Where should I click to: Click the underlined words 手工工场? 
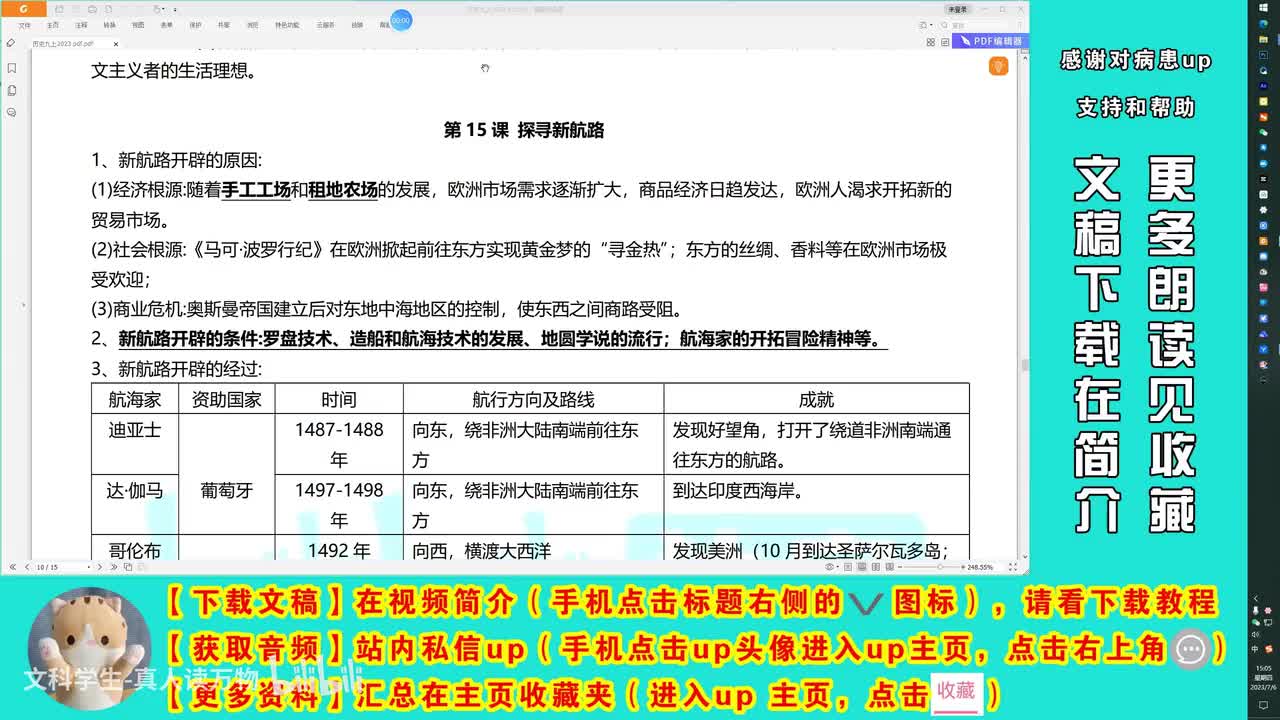pyautogui.click(x=256, y=190)
